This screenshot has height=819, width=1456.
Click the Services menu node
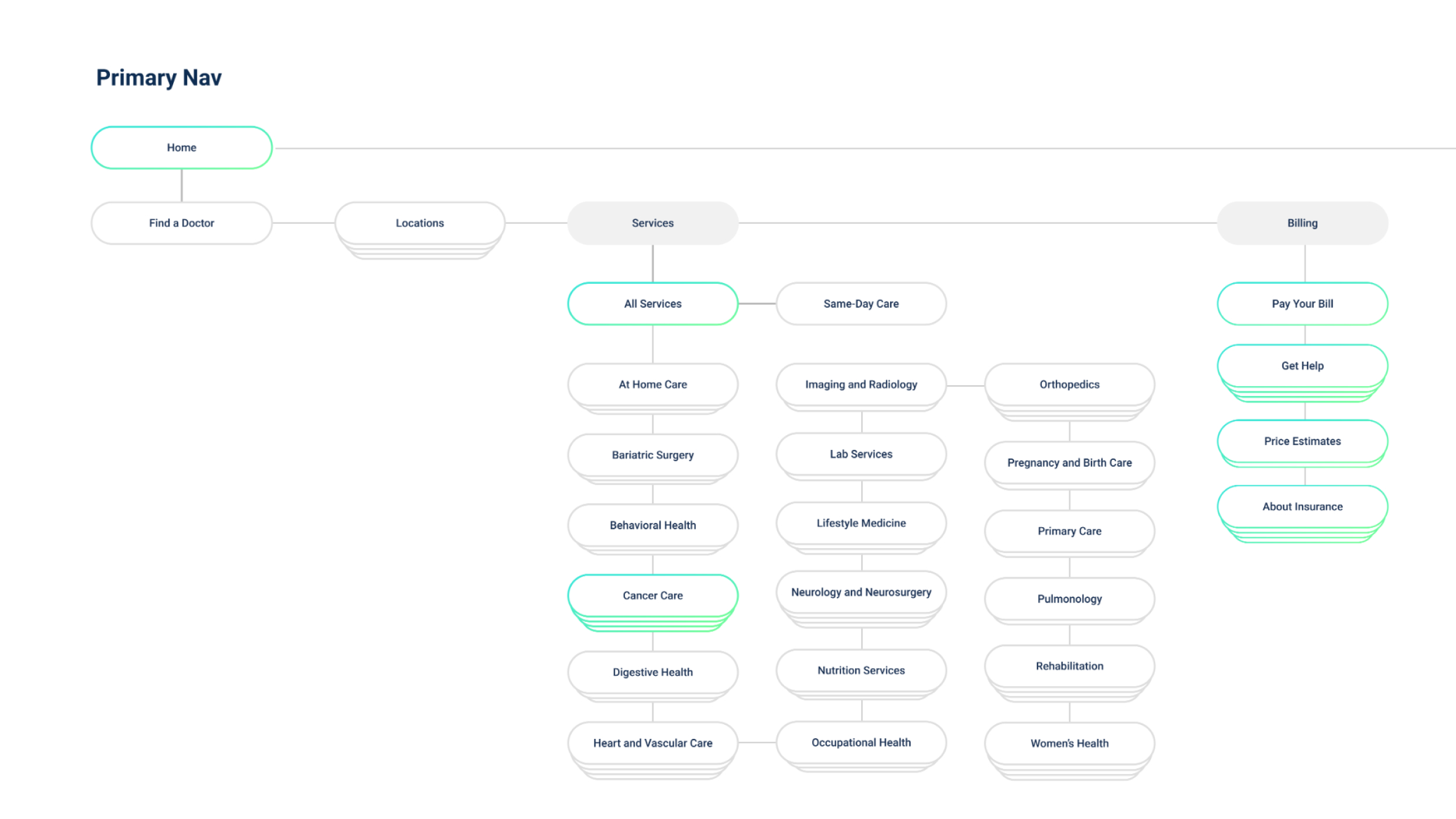point(653,223)
